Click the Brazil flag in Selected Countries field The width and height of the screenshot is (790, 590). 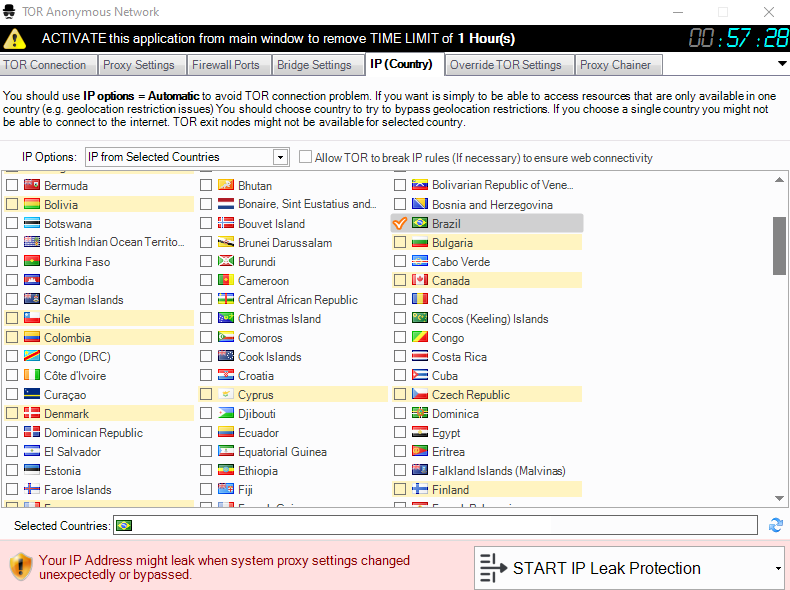[x=124, y=526]
